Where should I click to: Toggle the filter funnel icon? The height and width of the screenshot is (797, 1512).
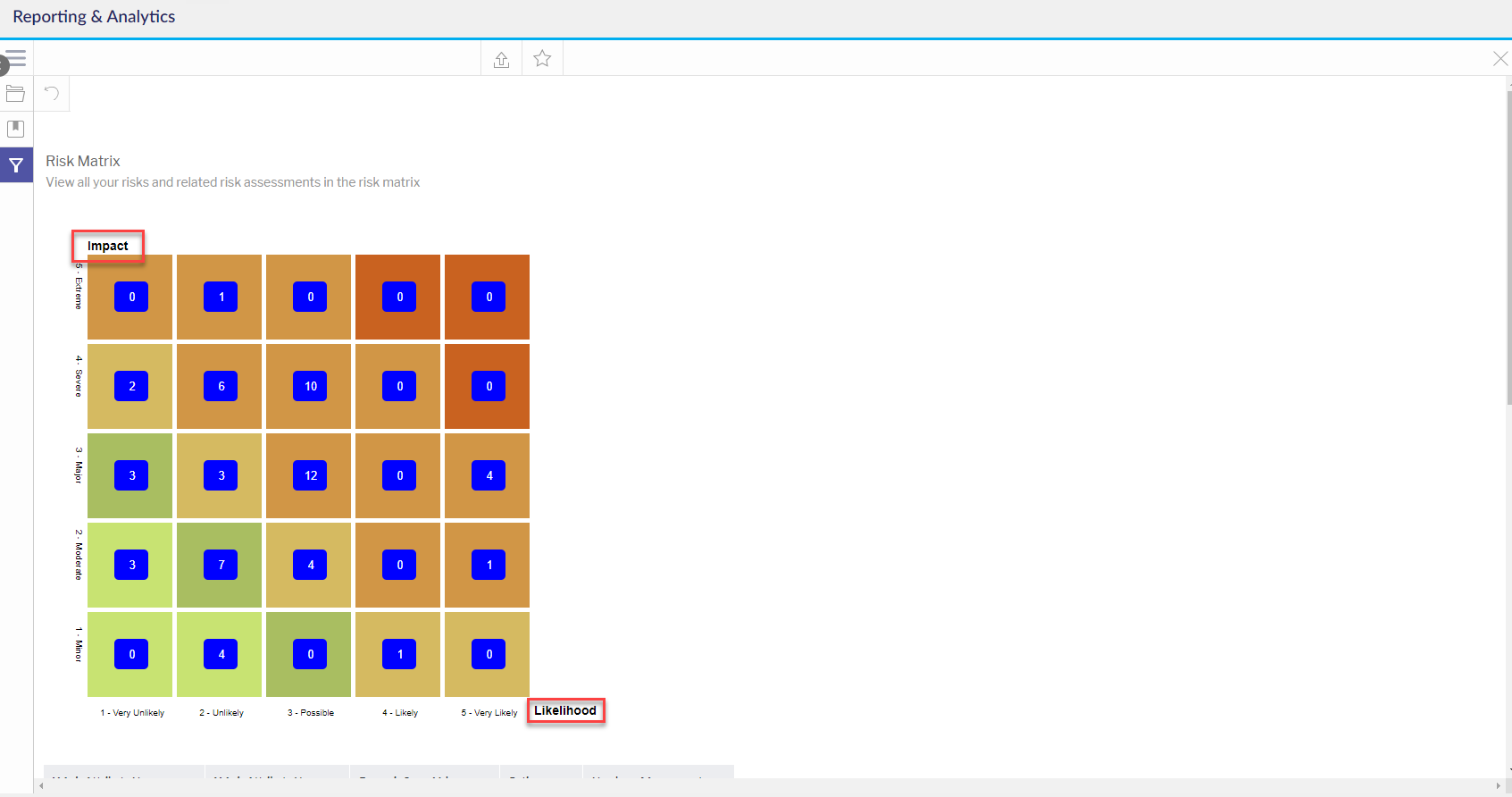[16, 165]
